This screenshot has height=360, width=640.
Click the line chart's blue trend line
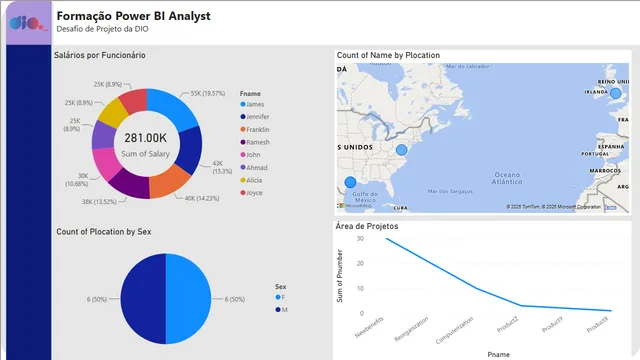(476, 288)
